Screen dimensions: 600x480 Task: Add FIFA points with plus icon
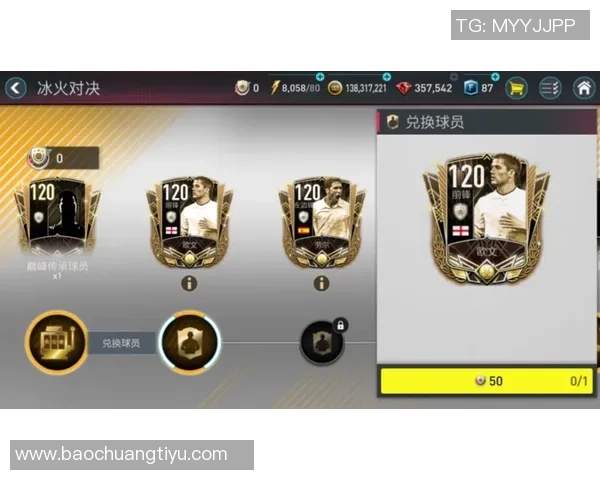pyautogui.click(x=495, y=77)
